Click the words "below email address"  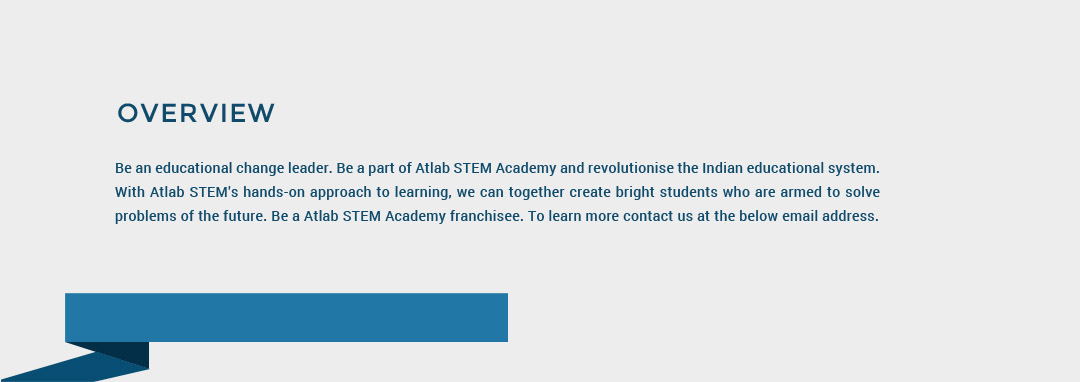tap(807, 216)
